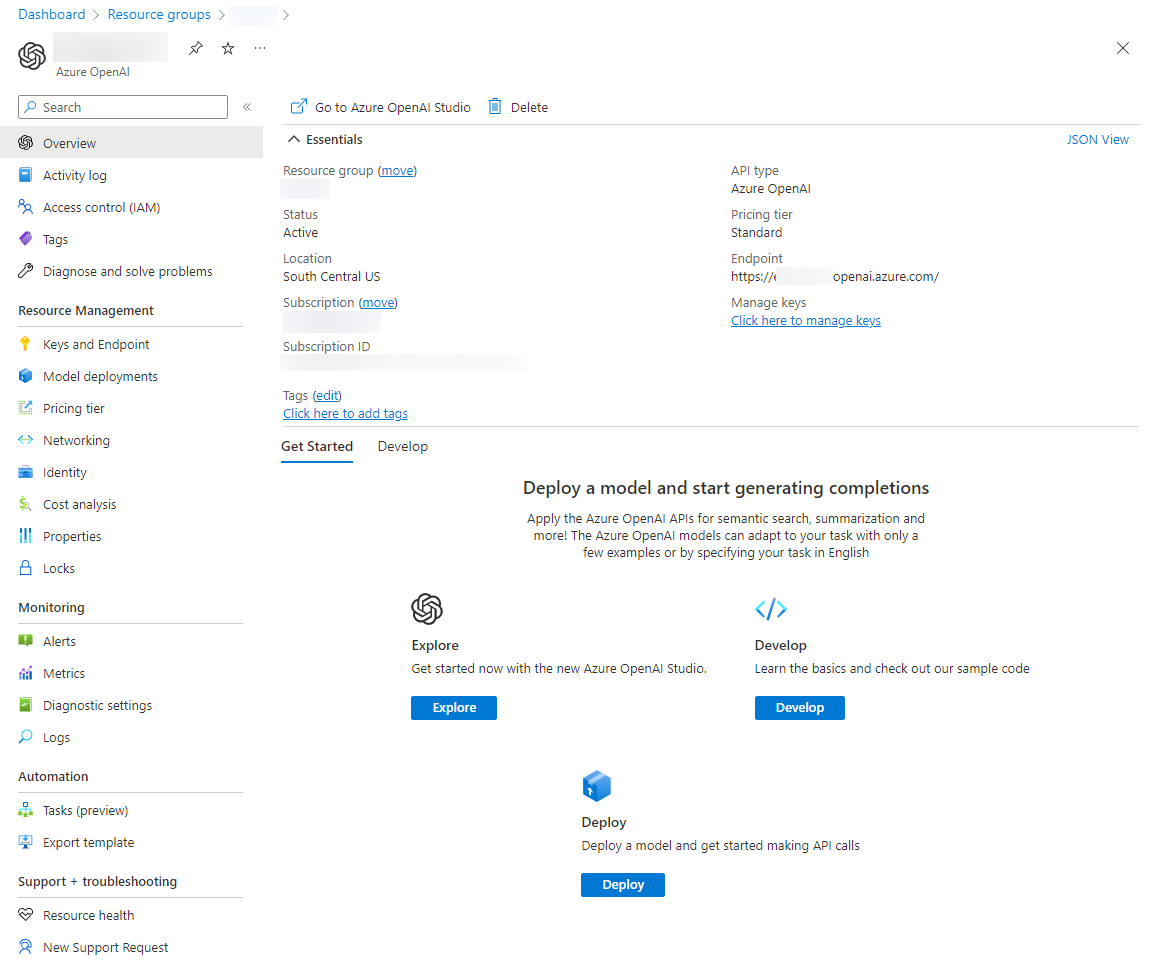This screenshot has width=1151, height=972.
Task: Click the endpoint URL text
Action: (835, 277)
